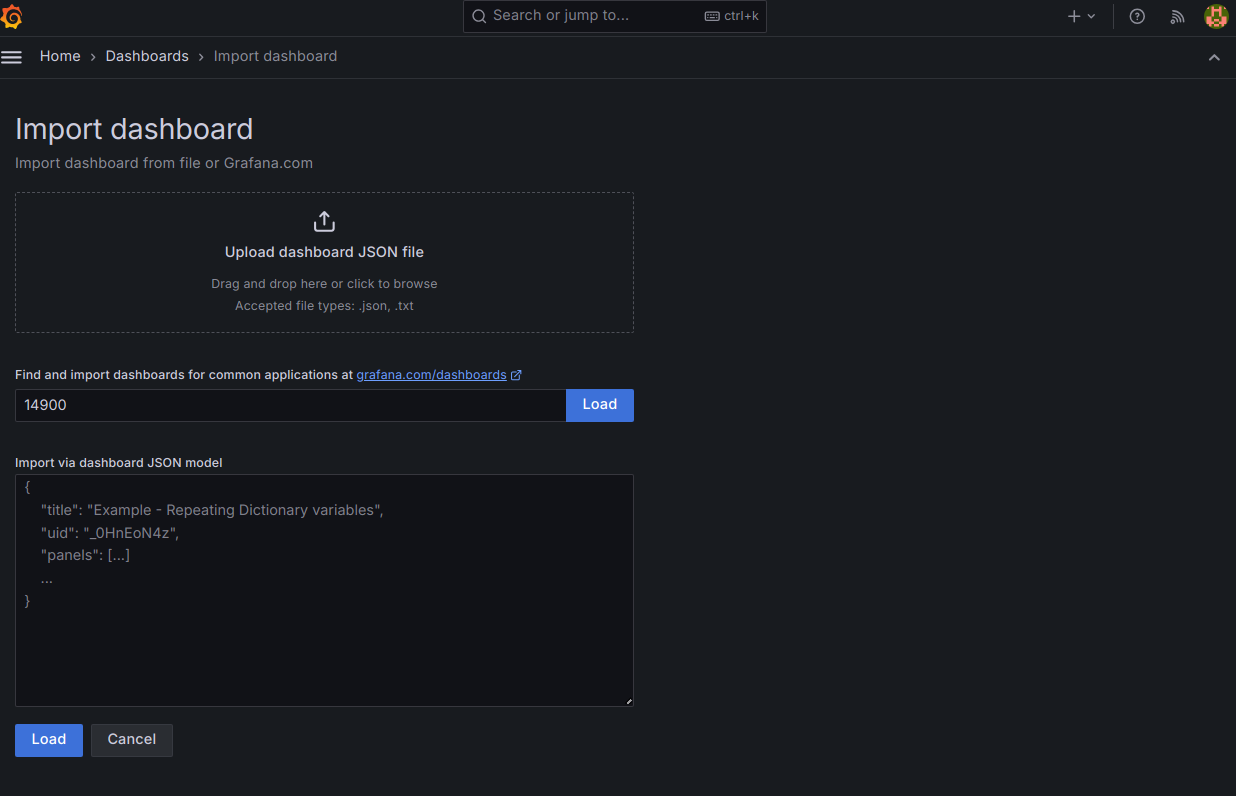
Task: Click the Grafana logo
Action: [x=13, y=17]
